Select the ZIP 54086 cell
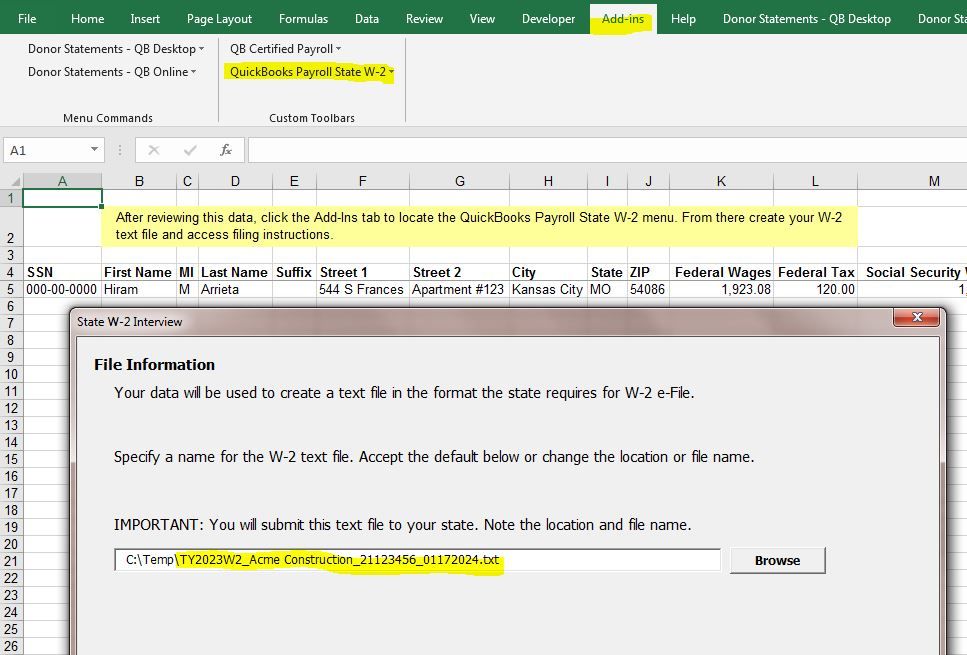 tap(649, 289)
